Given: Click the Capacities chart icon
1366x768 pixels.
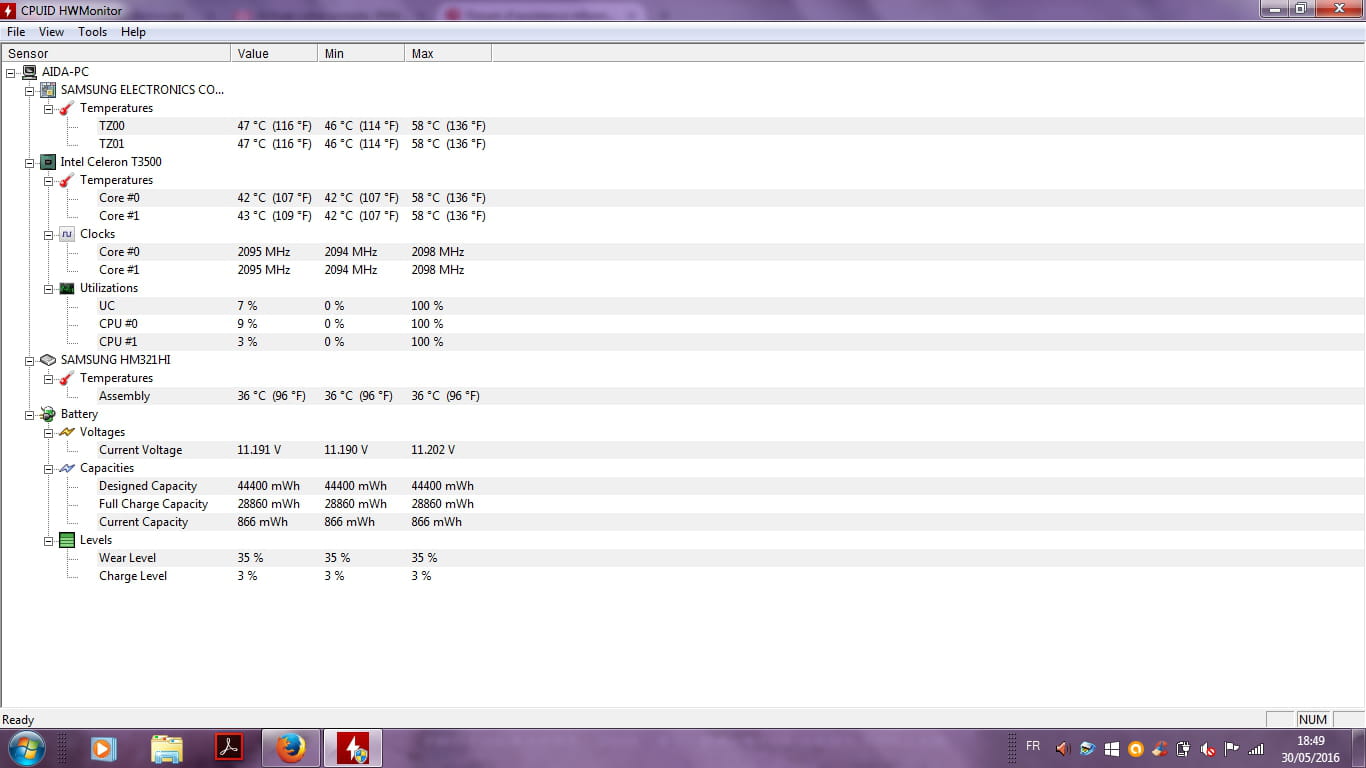Looking at the screenshot, I should pos(67,468).
